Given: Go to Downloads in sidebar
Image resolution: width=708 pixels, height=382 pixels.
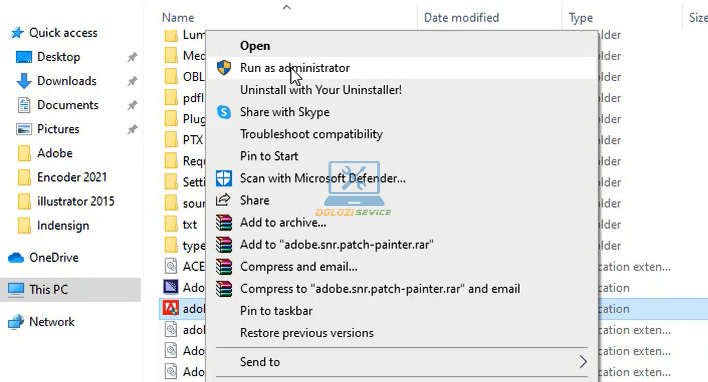Looking at the screenshot, I should pyautogui.click(x=67, y=81).
